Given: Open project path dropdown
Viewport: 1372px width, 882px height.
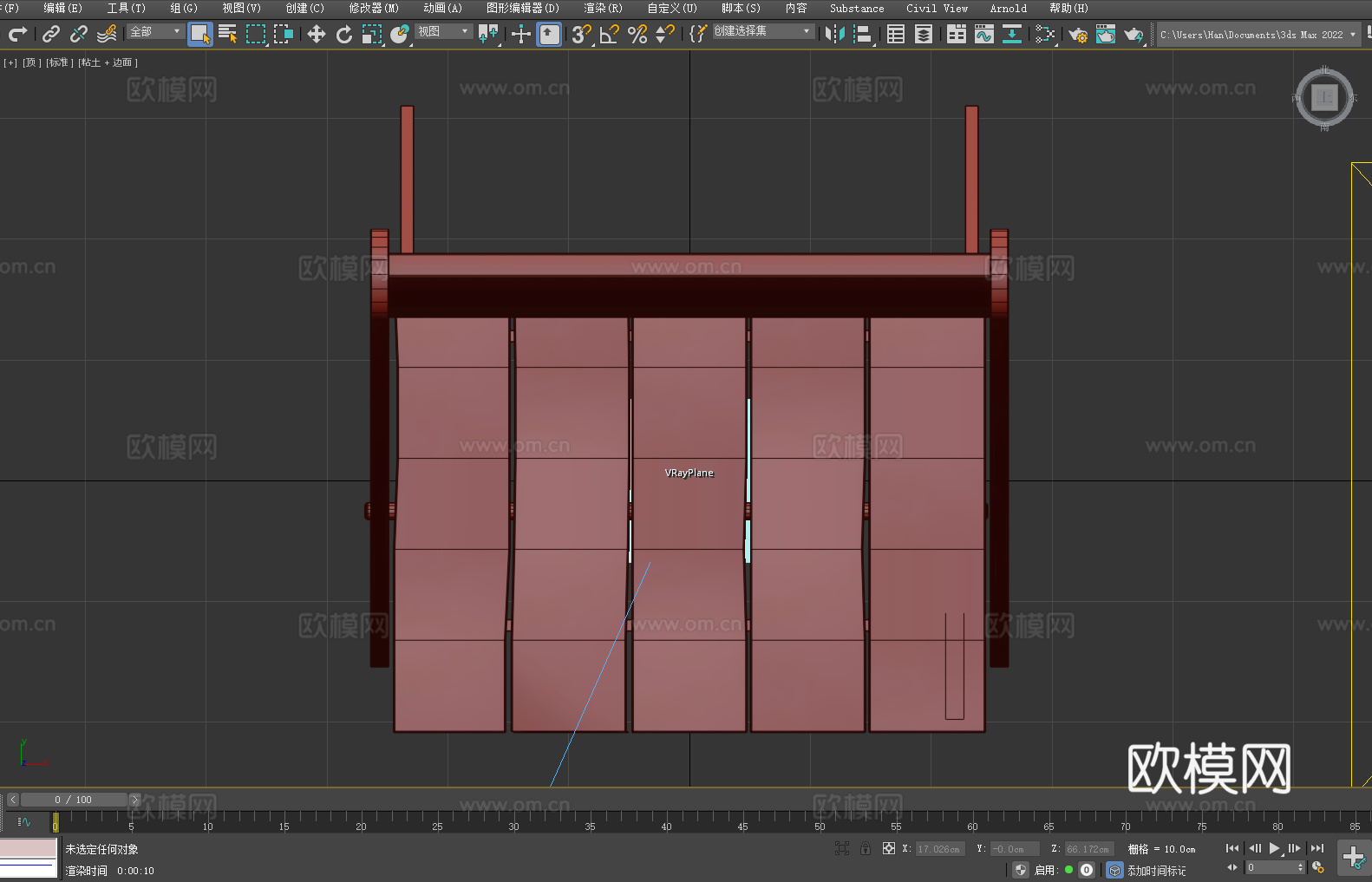Looking at the screenshot, I should (x=1258, y=35).
